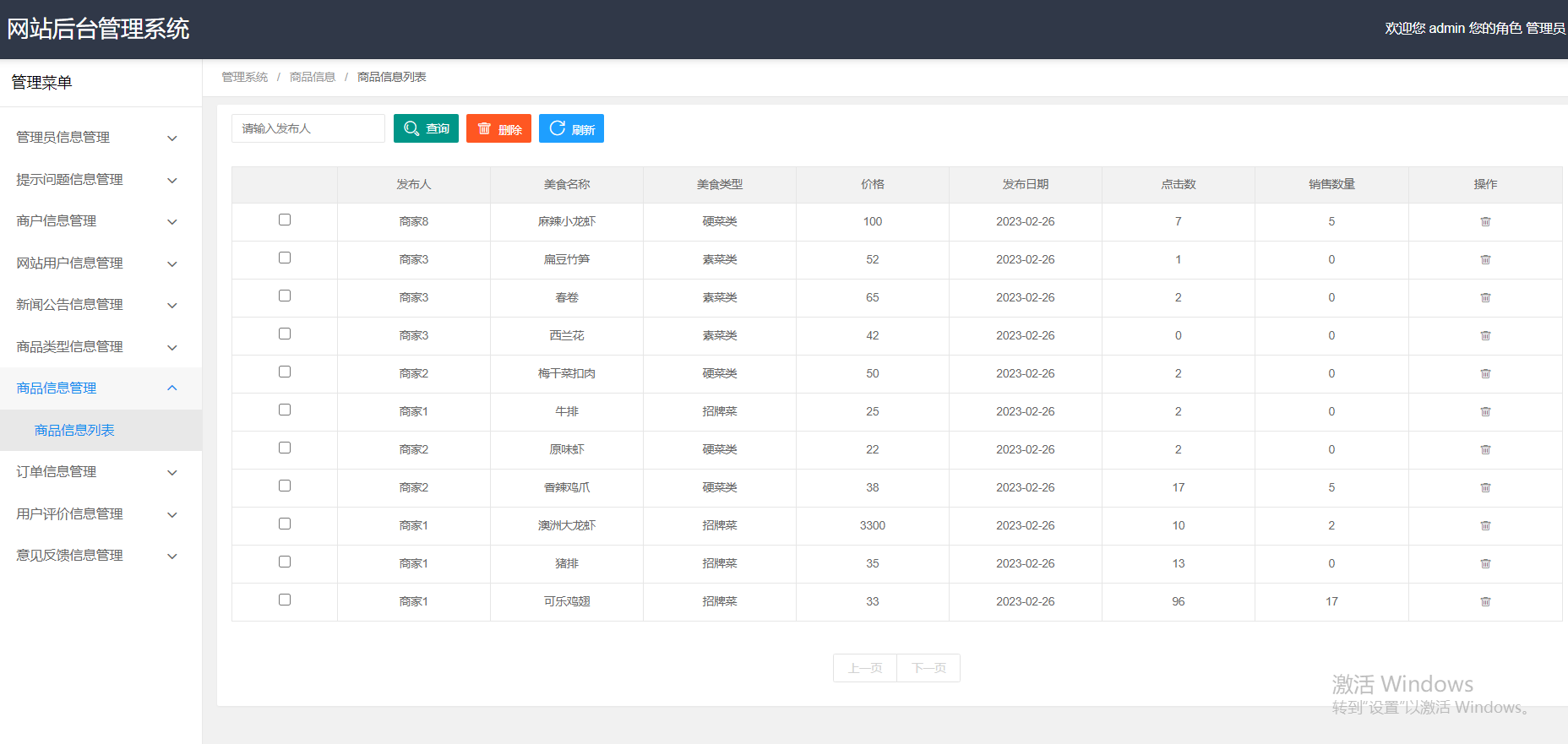Expand 订单信息管理 chevron

[x=172, y=472]
